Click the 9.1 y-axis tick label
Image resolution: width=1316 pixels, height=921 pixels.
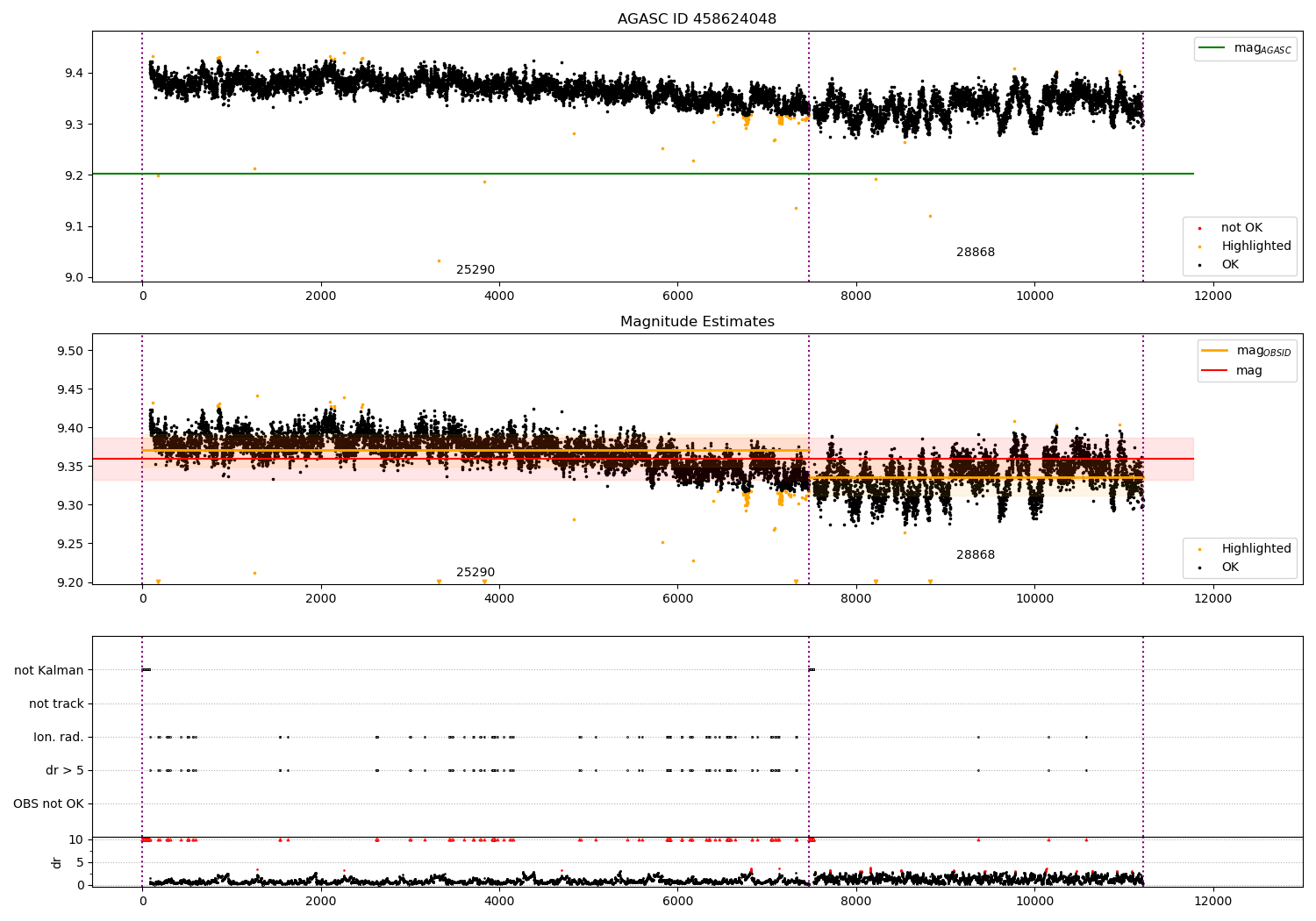pyautogui.click(x=75, y=227)
